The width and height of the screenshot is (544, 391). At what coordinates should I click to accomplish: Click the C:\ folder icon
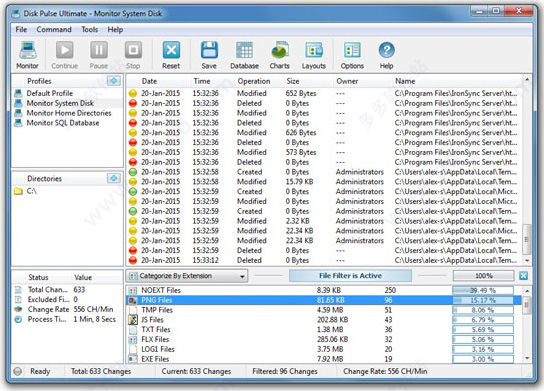[18, 191]
